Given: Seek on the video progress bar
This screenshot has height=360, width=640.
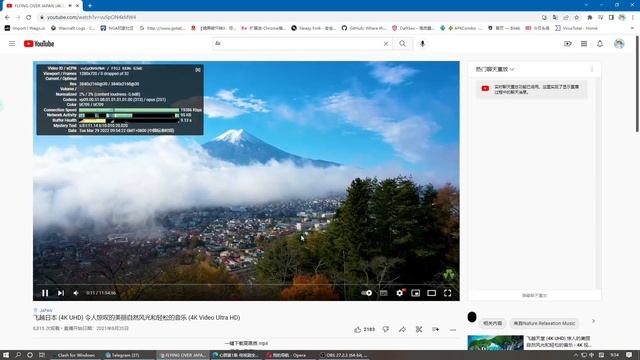Looking at the screenshot, I should pyautogui.click(x=246, y=284).
